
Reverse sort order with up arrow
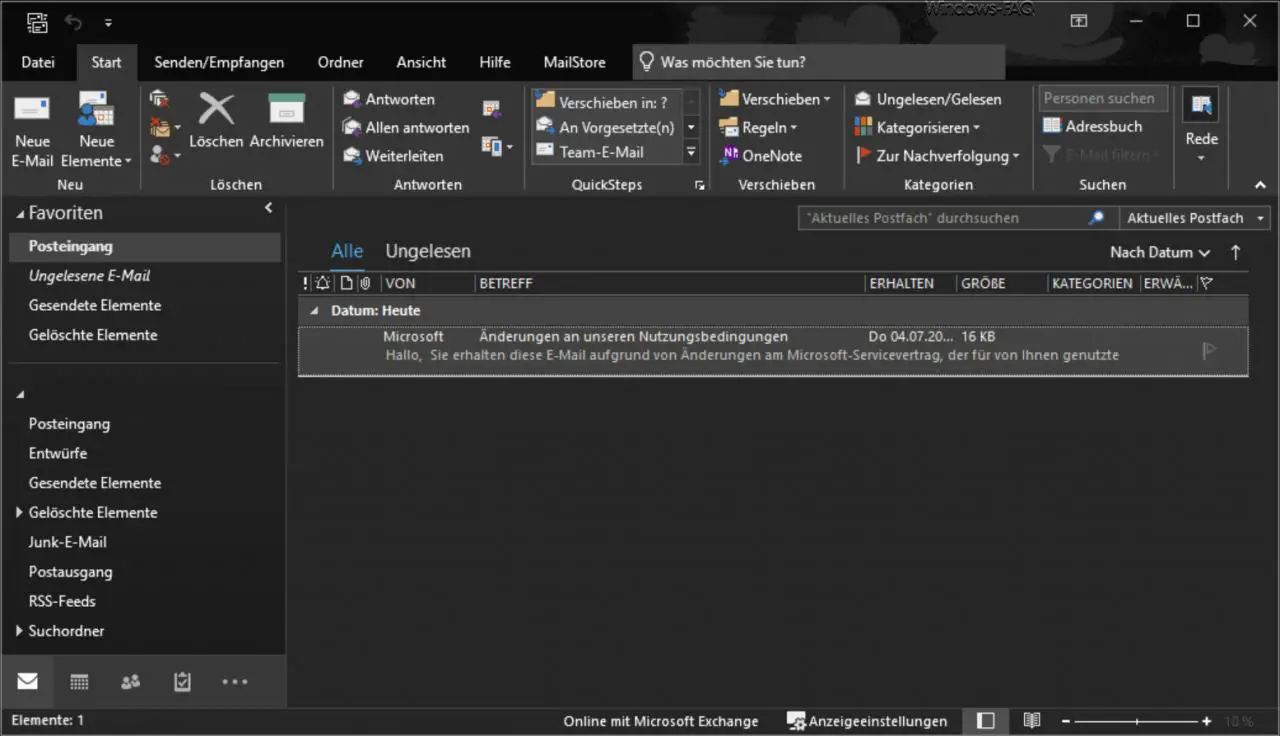pyautogui.click(x=1236, y=253)
